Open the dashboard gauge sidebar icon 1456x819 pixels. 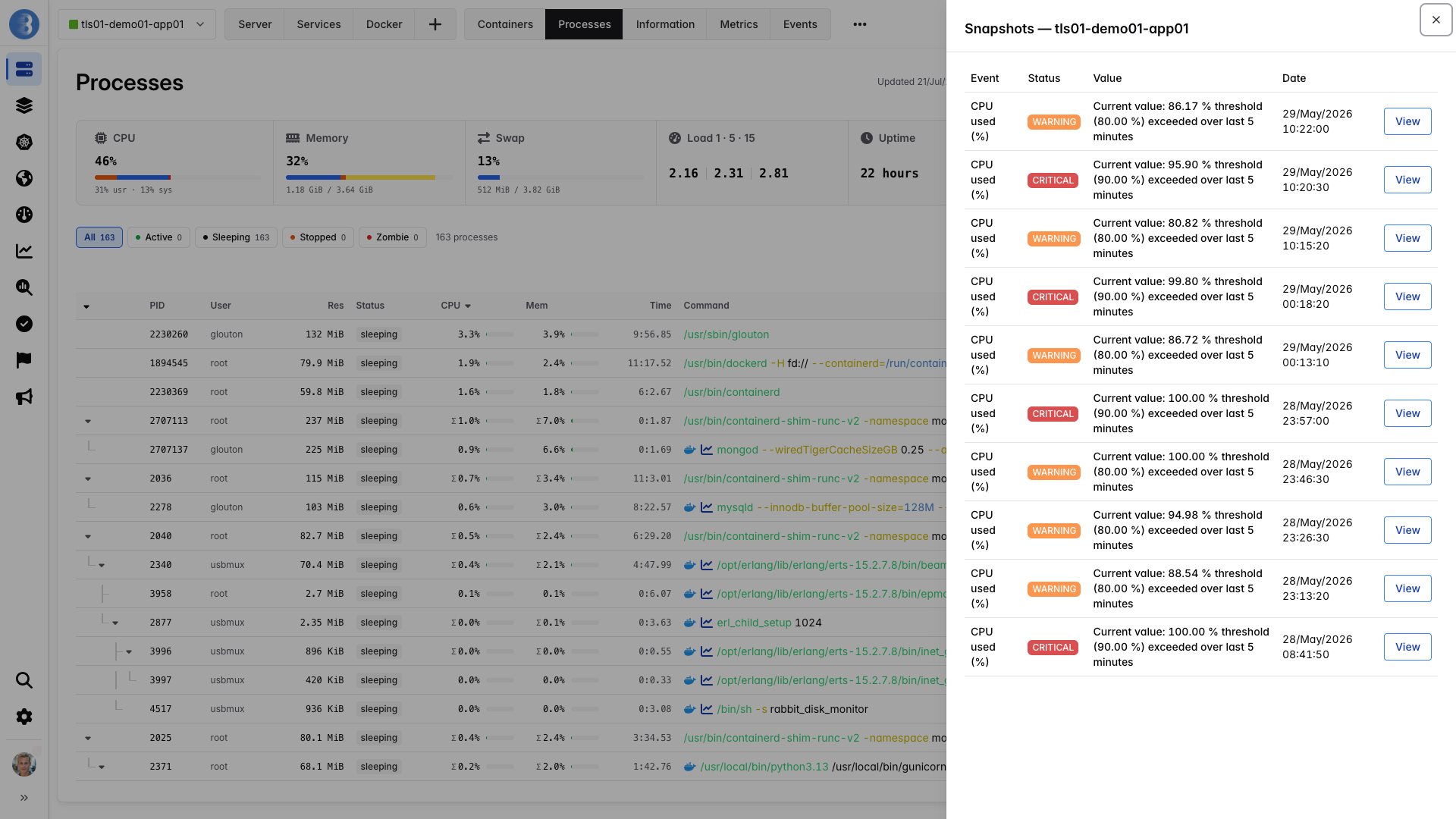(x=24, y=215)
